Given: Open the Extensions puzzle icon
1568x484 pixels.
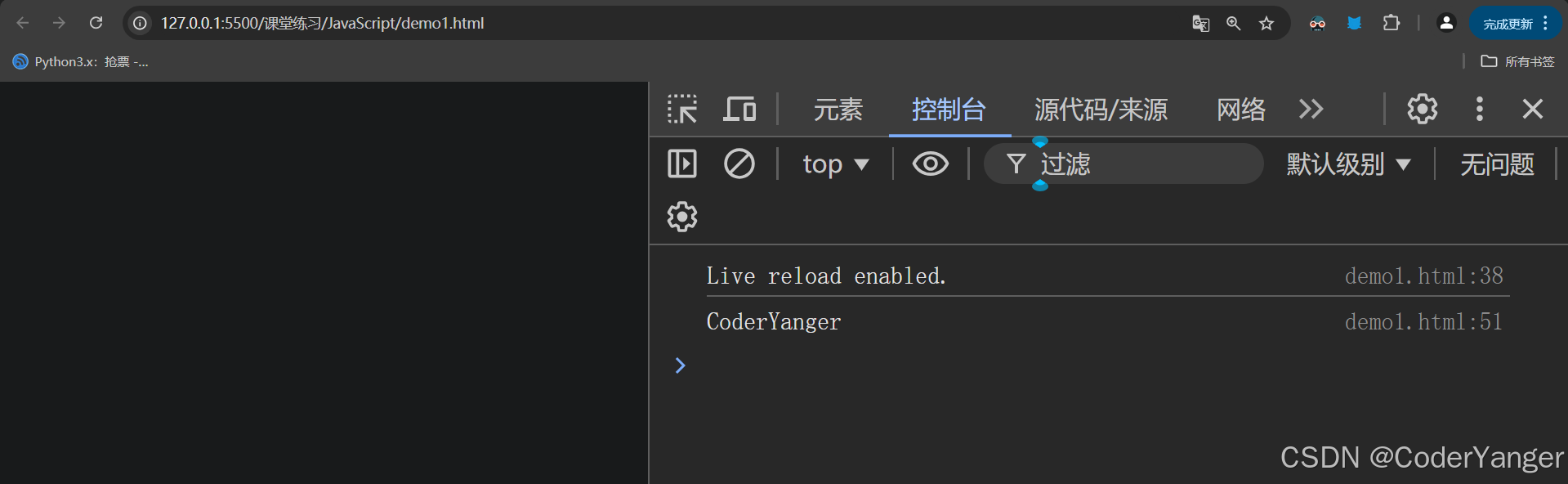Looking at the screenshot, I should [1392, 23].
